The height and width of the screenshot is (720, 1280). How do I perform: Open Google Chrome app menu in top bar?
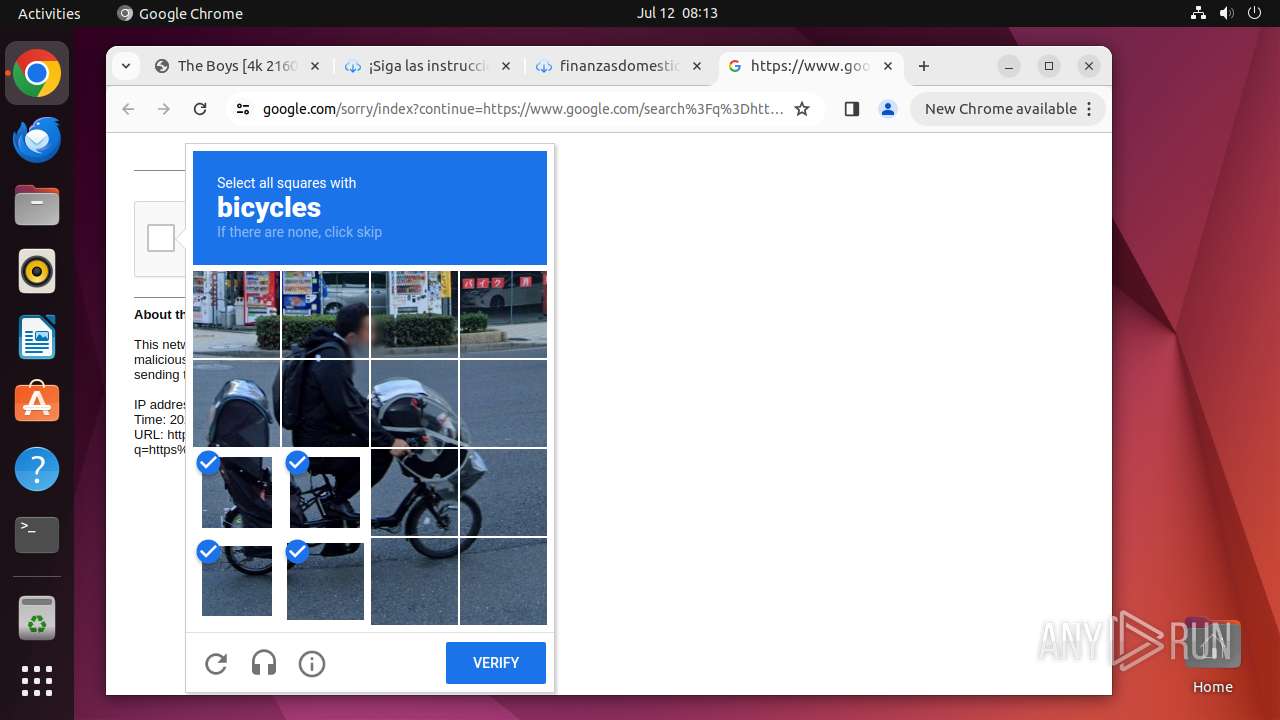point(180,13)
